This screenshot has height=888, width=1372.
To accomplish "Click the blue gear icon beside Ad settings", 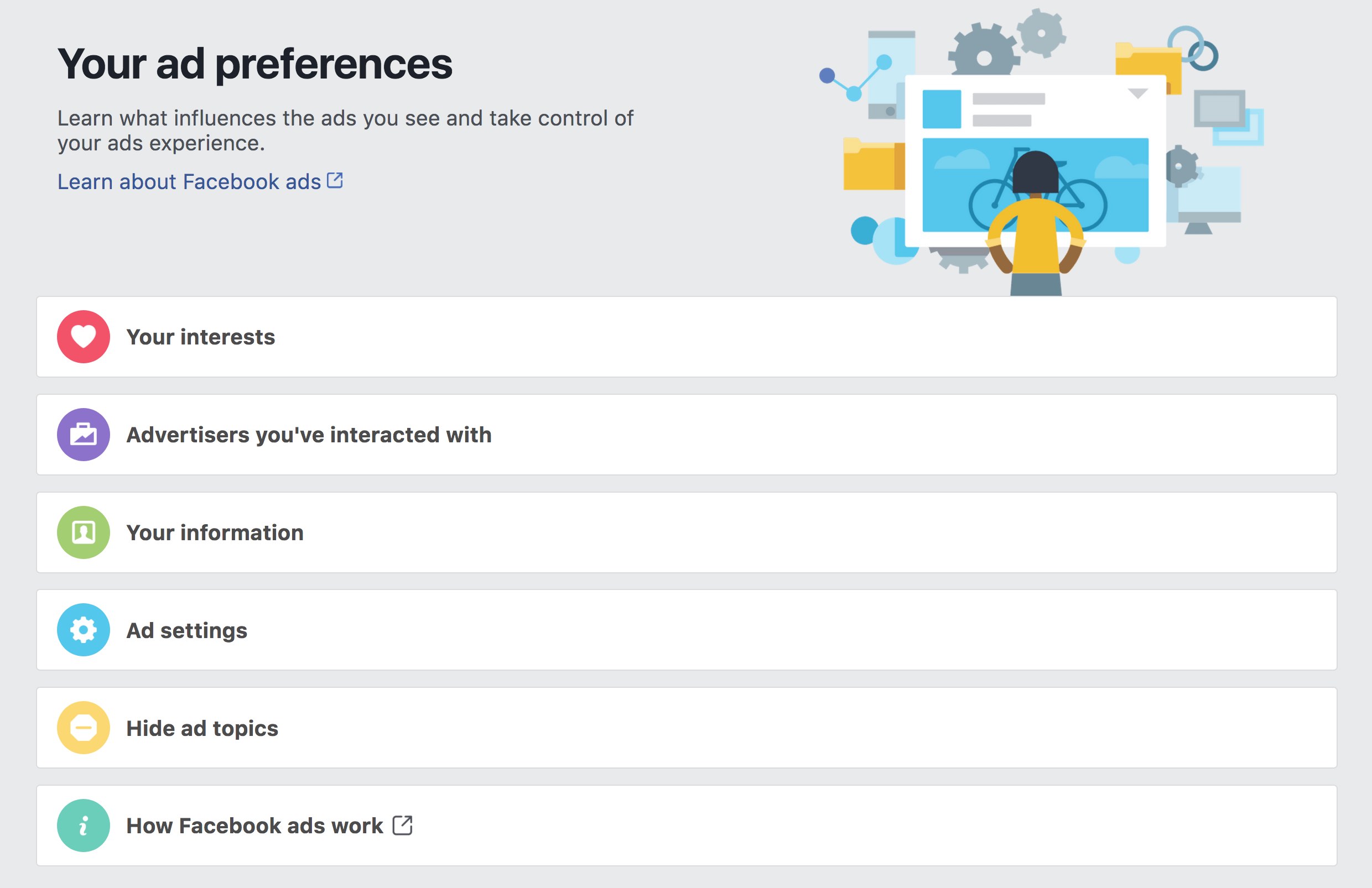I will [x=83, y=630].
